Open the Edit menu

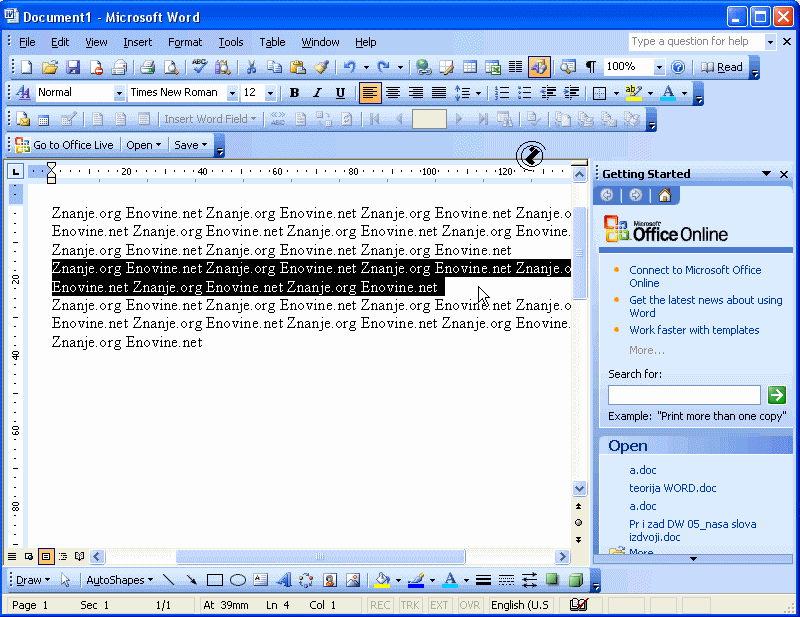(x=60, y=42)
